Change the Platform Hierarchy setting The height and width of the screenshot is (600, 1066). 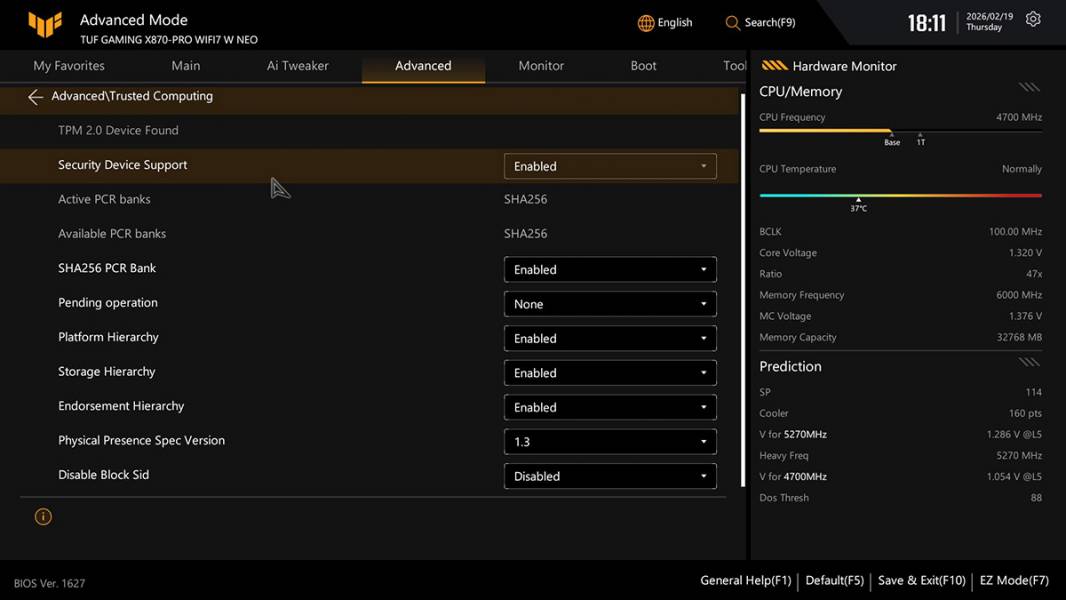click(610, 339)
